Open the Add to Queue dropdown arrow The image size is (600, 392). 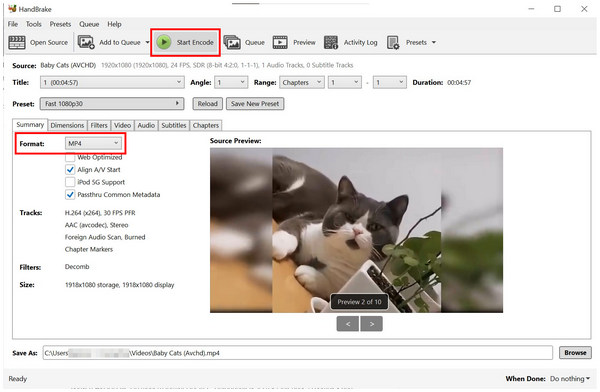147,42
